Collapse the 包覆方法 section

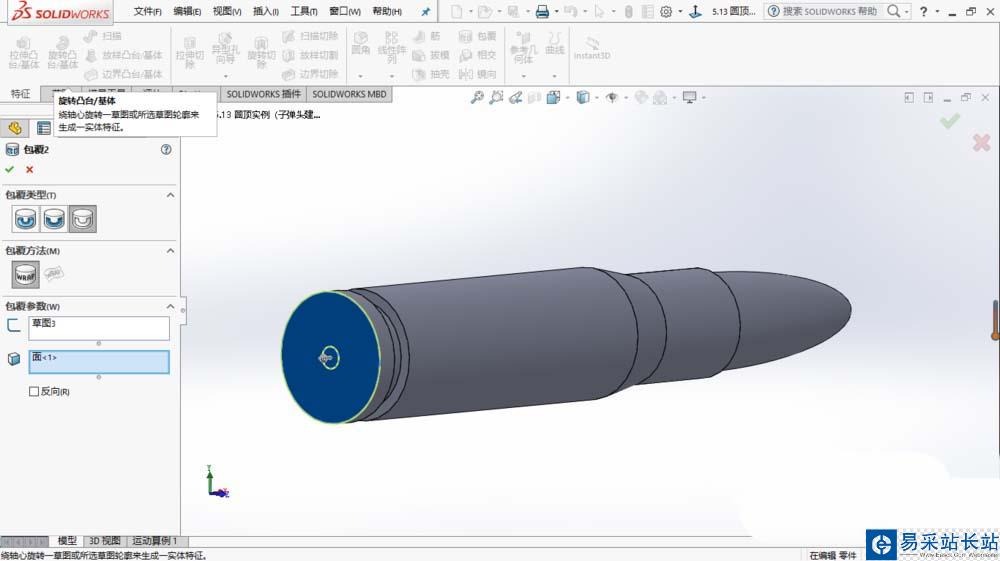(170, 251)
